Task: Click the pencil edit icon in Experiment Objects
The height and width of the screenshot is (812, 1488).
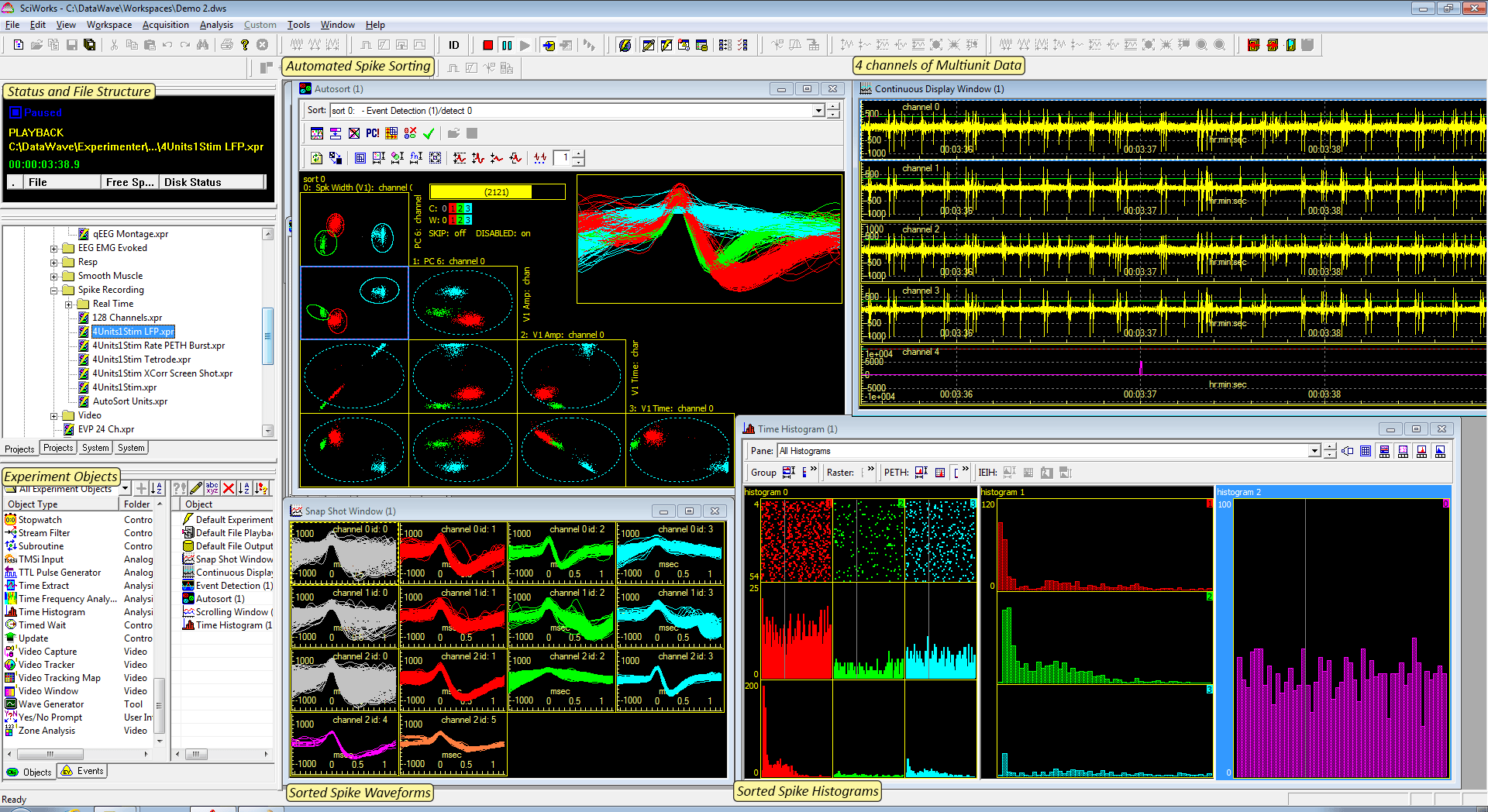Action: point(196,488)
